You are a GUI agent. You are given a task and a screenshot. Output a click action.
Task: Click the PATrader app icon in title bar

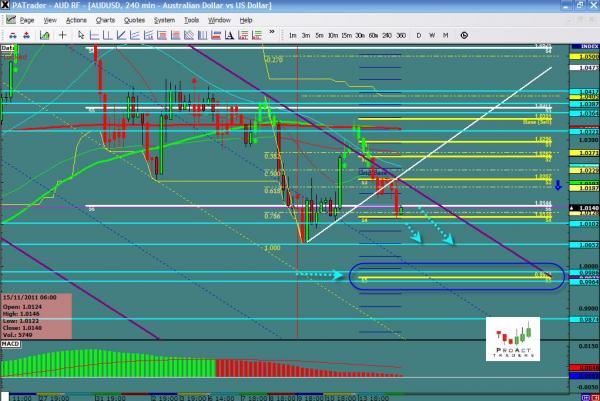click(8, 6)
